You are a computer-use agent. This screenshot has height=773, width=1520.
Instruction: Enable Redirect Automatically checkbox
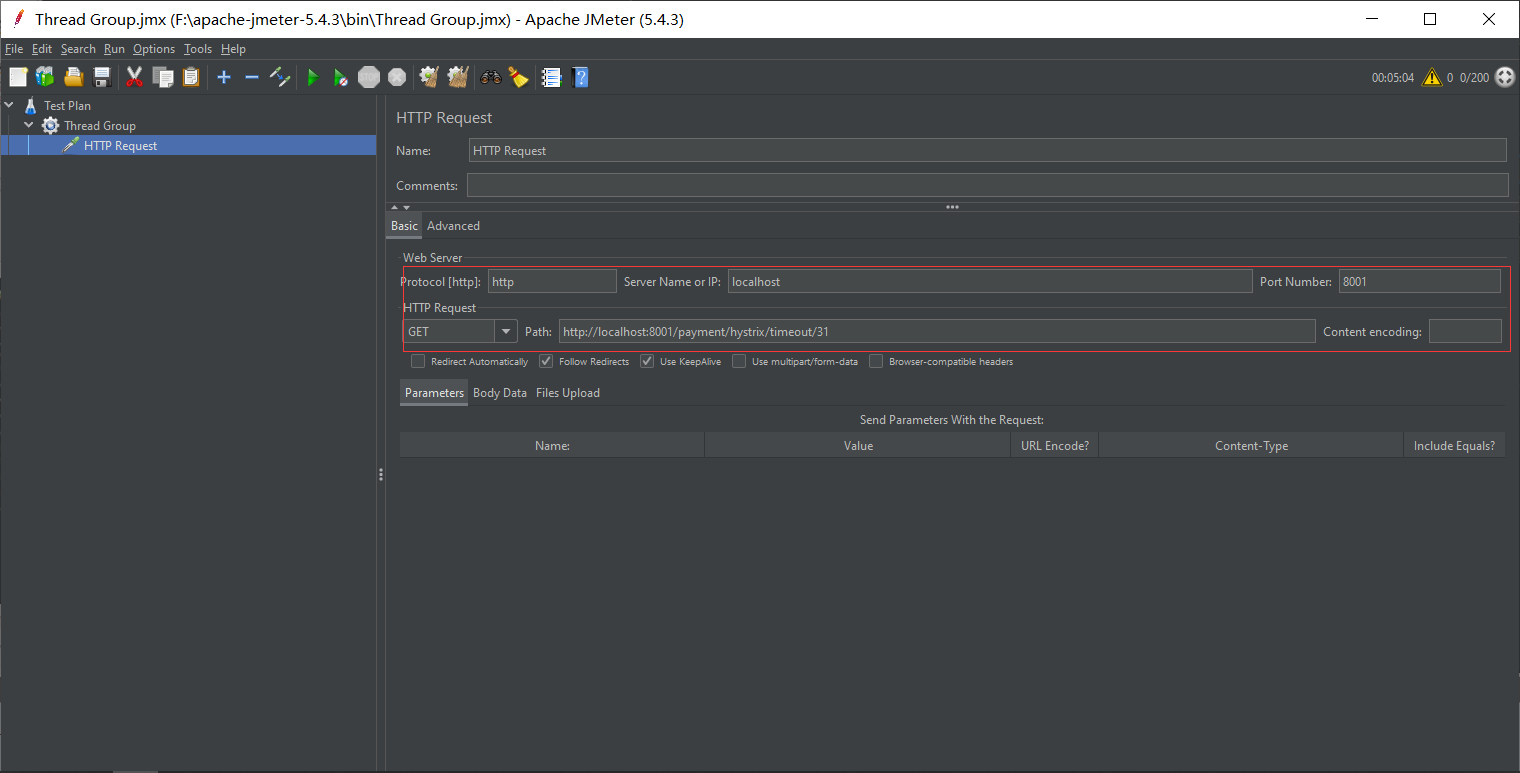point(418,361)
